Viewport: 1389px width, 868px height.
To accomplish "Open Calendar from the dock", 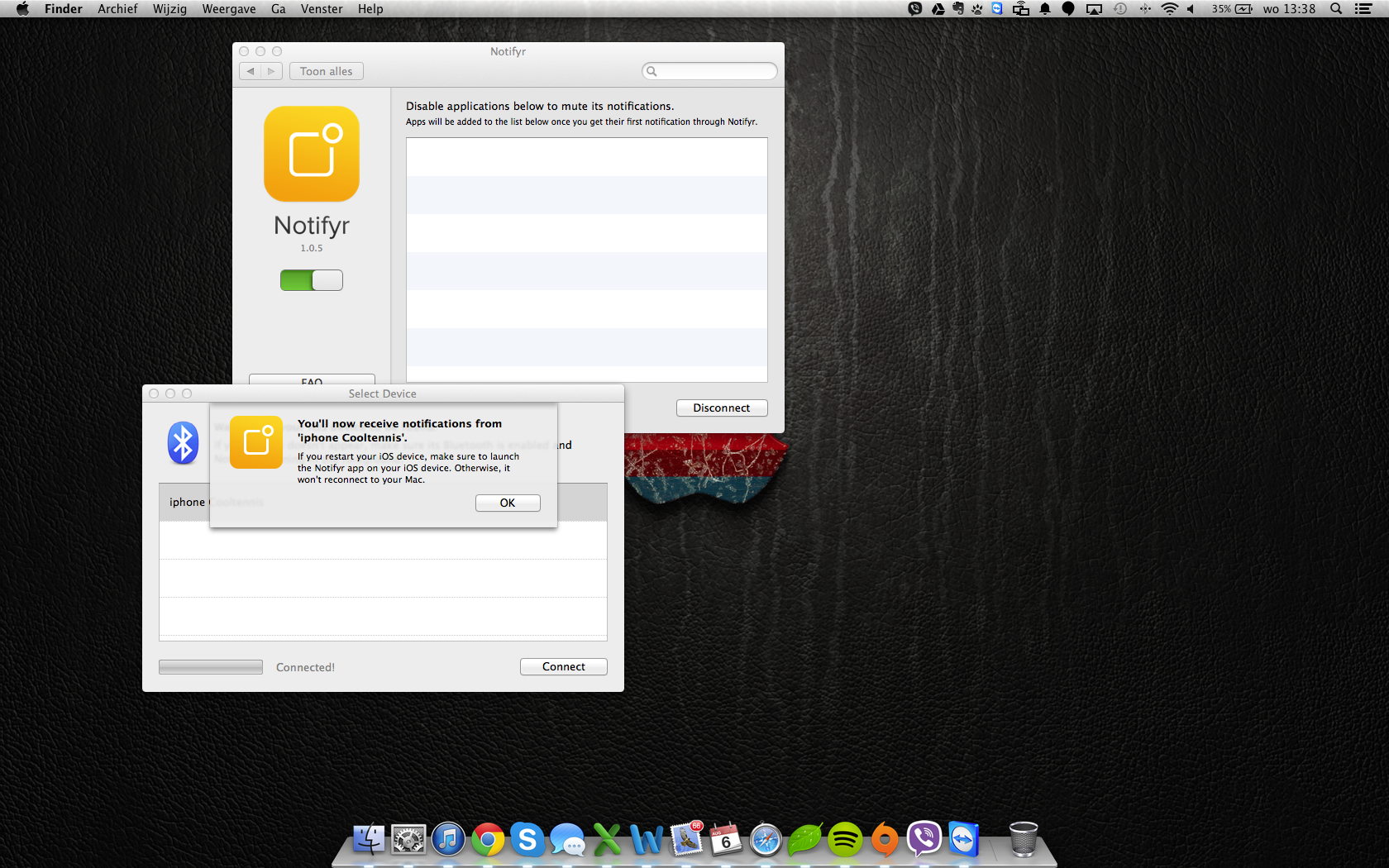I will click(726, 840).
